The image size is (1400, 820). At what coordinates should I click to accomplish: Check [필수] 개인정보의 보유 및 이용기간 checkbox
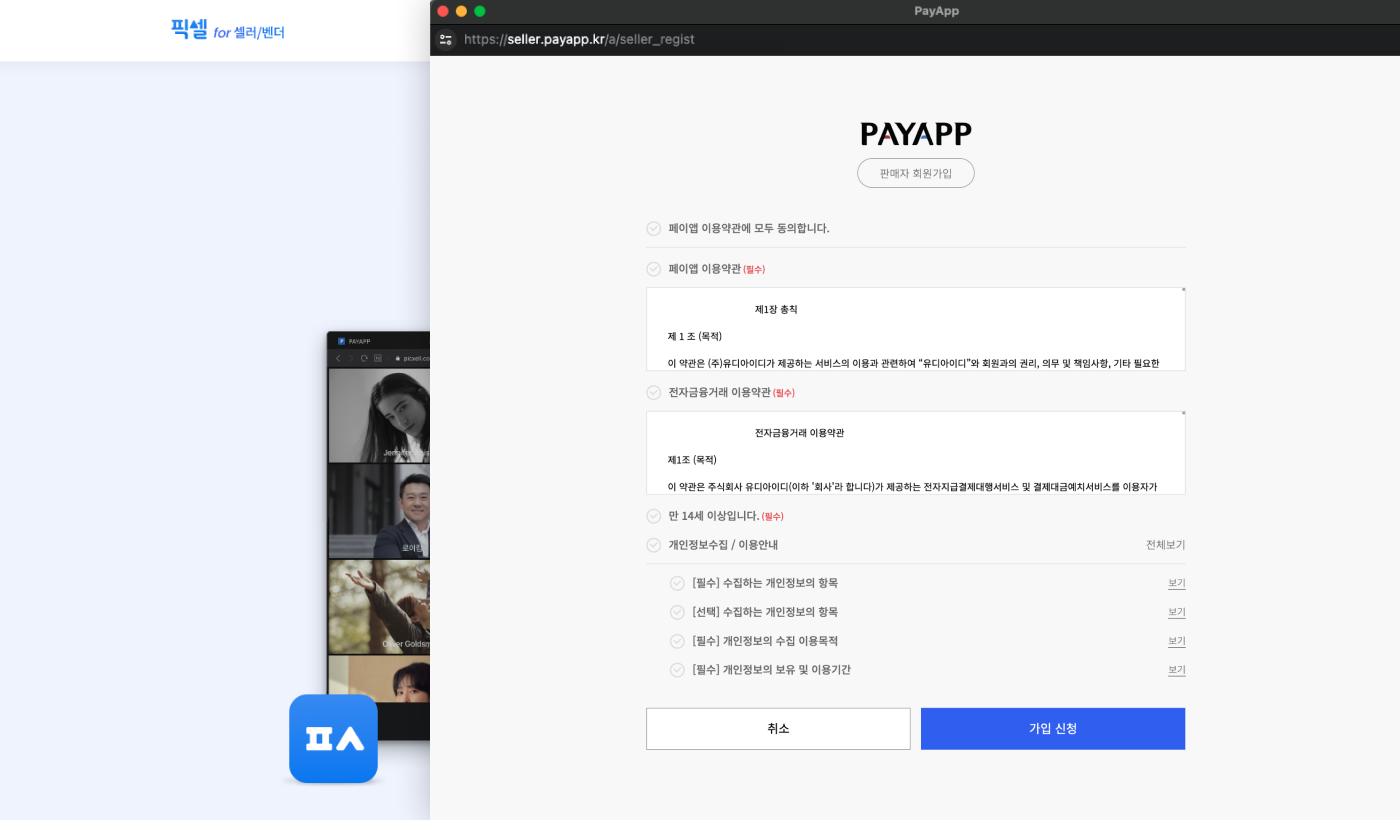pyautogui.click(x=677, y=670)
